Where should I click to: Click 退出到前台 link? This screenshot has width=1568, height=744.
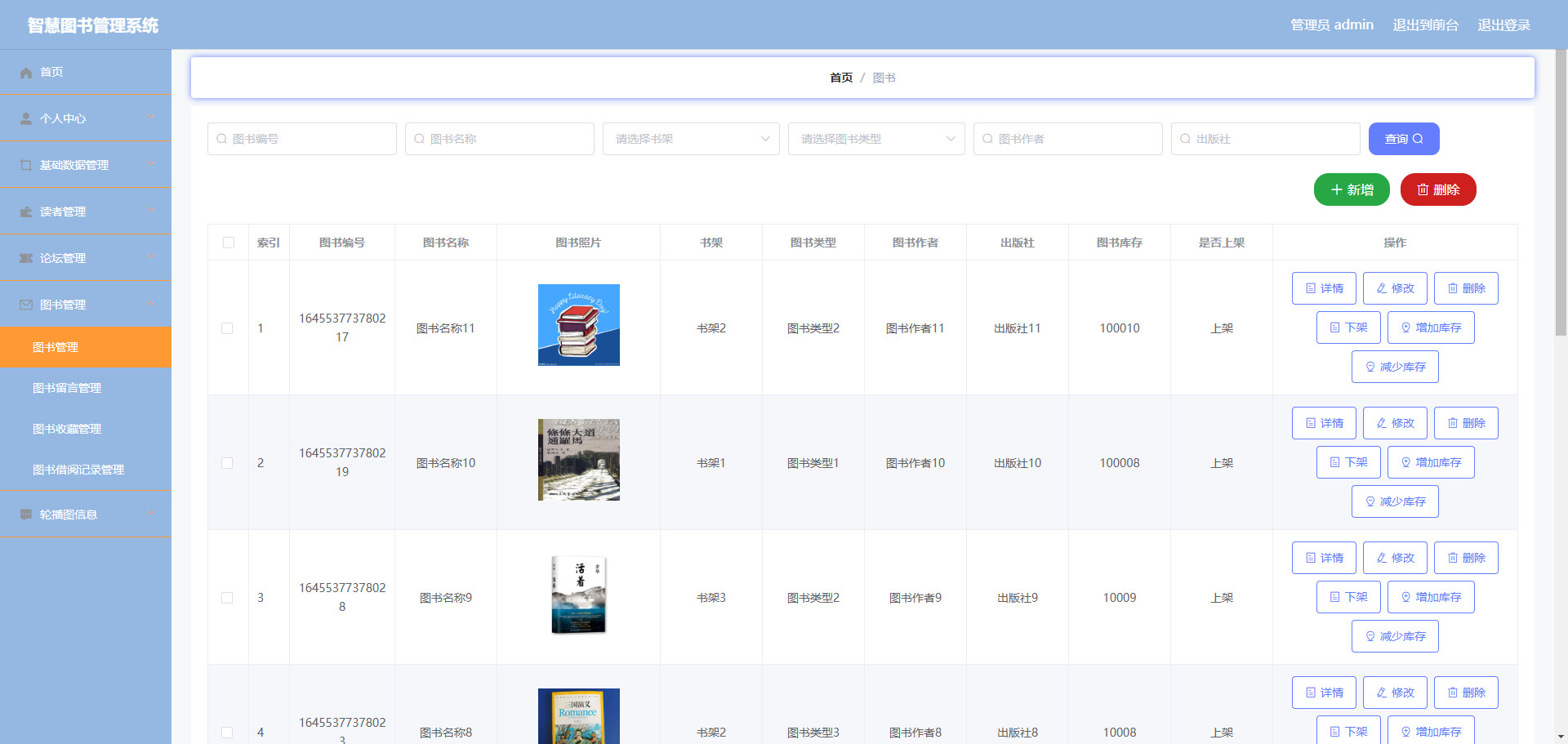pos(1425,25)
